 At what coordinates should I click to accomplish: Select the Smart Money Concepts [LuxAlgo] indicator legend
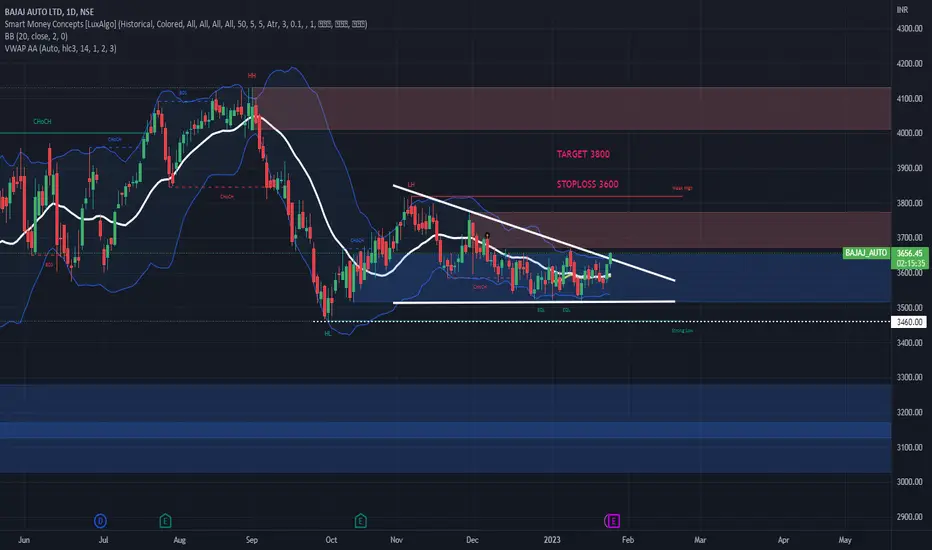pos(185,24)
